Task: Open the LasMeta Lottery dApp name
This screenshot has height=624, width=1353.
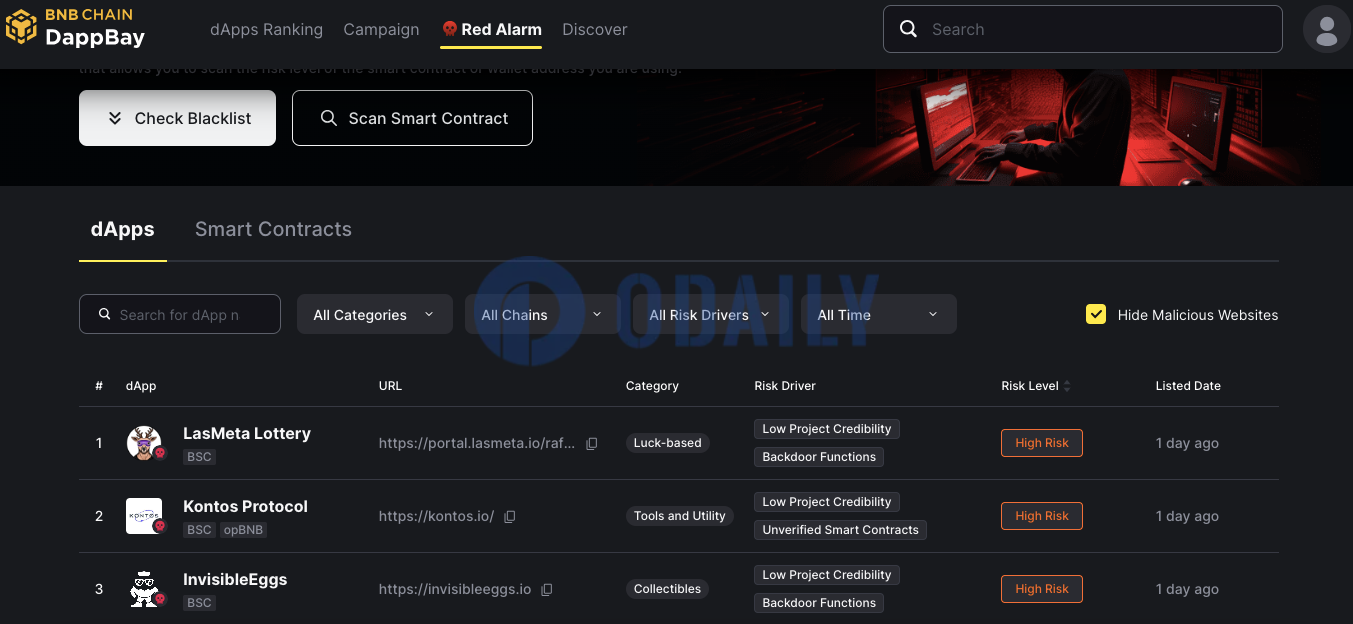Action: tap(247, 433)
